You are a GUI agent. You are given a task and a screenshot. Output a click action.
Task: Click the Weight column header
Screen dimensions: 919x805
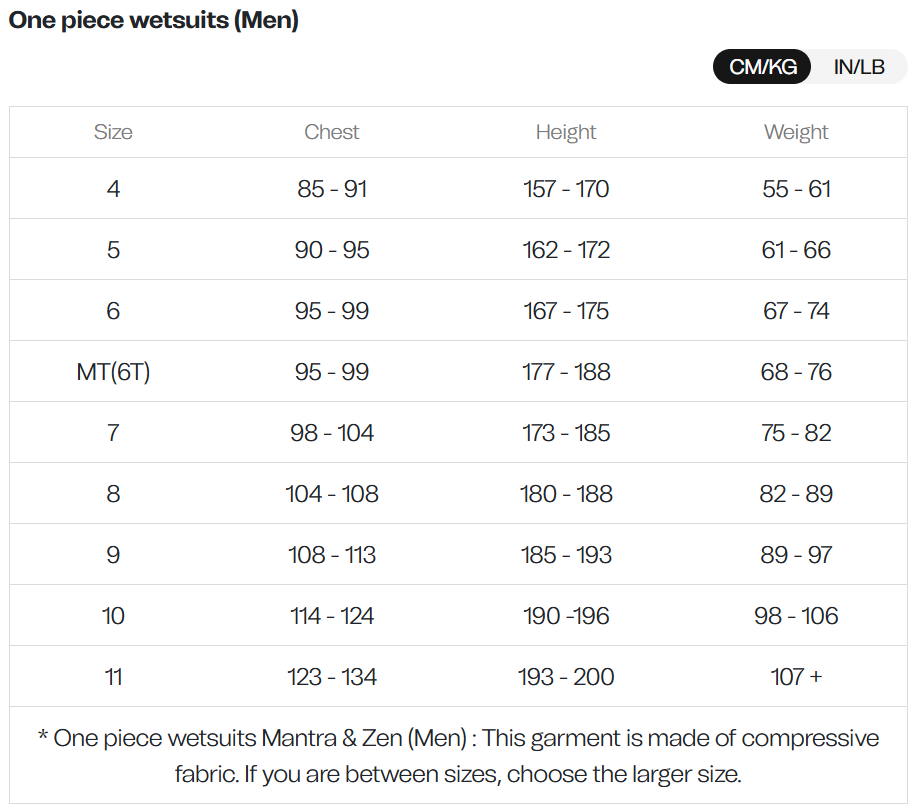pyautogui.click(x=796, y=131)
